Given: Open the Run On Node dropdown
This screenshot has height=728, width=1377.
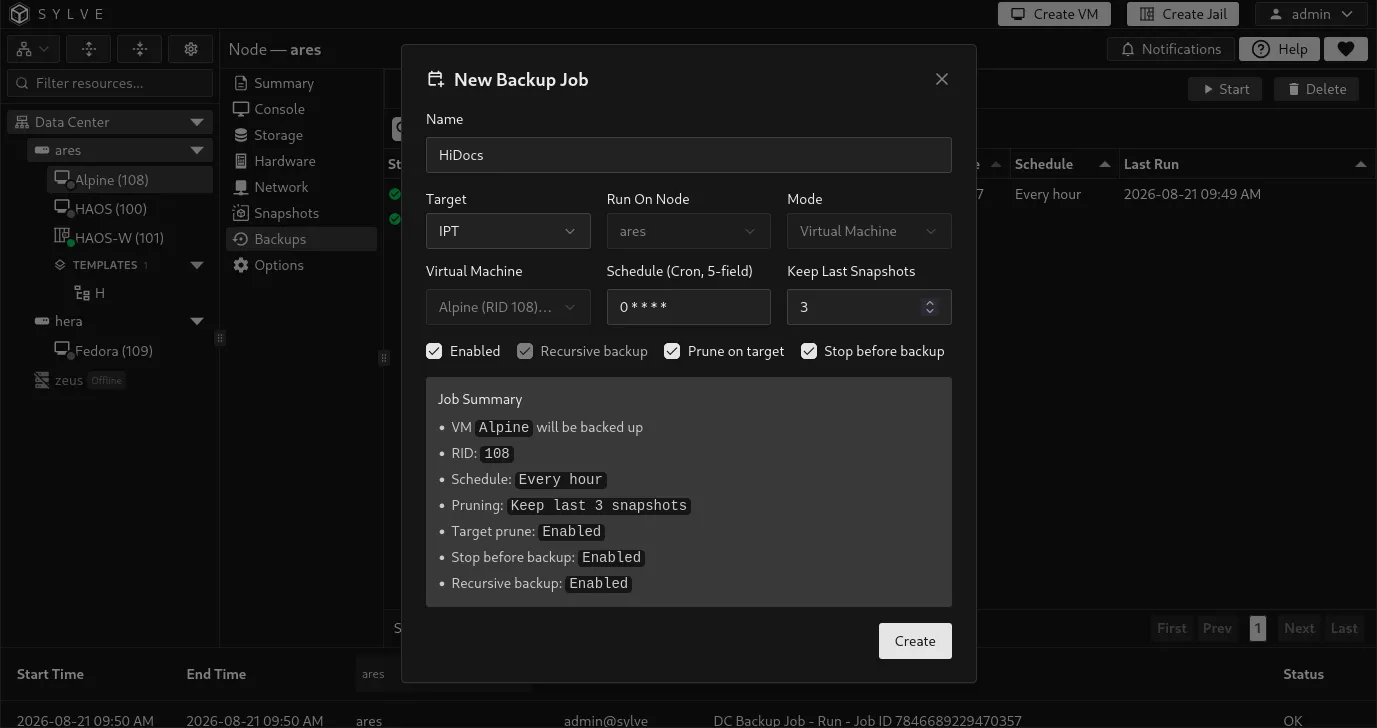Looking at the screenshot, I should [x=688, y=231].
